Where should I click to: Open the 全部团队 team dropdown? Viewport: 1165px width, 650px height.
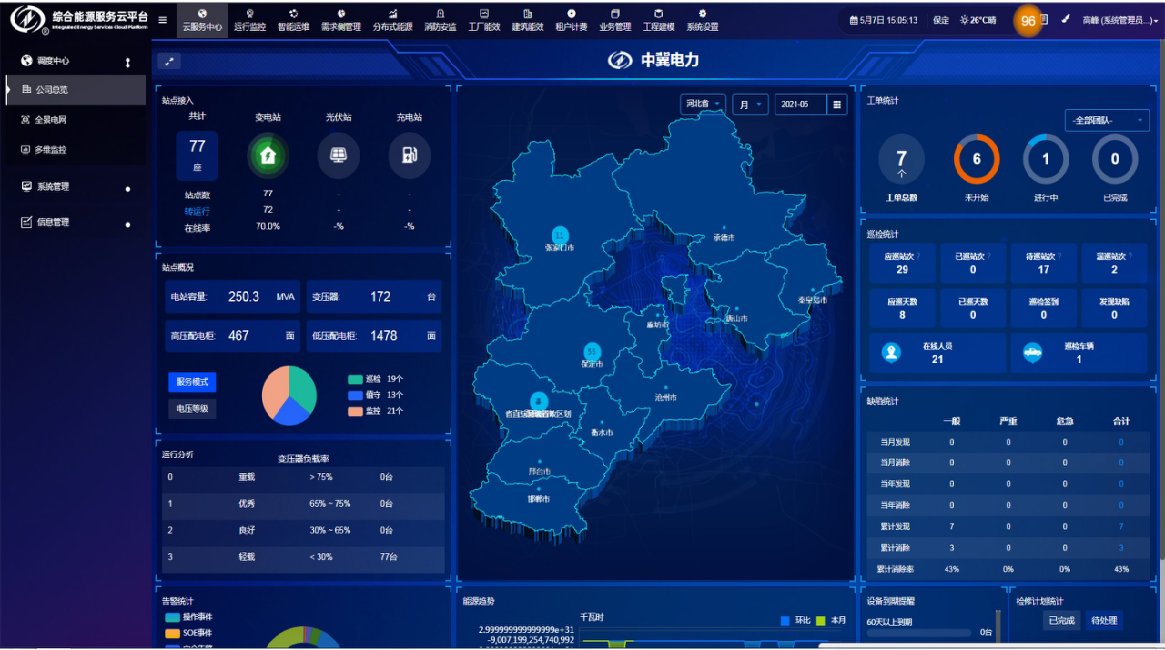pos(1107,120)
